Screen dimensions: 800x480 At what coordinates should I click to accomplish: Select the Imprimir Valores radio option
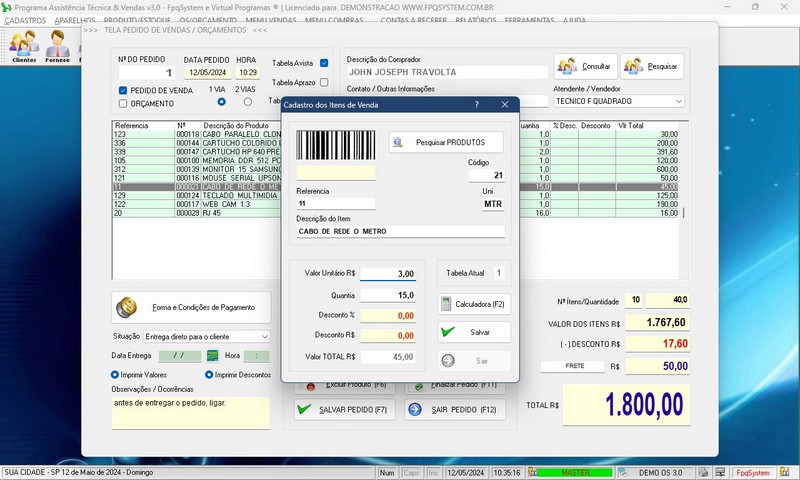click(x=115, y=375)
